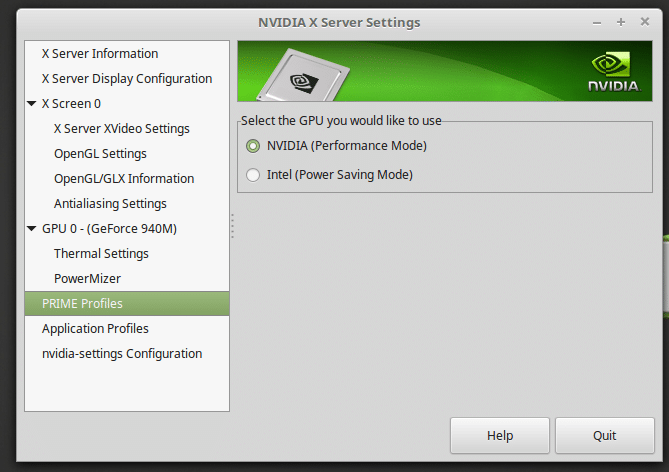Open Thermal Settings page
The width and height of the screenshot is (669, 472).
coord(101,254)
